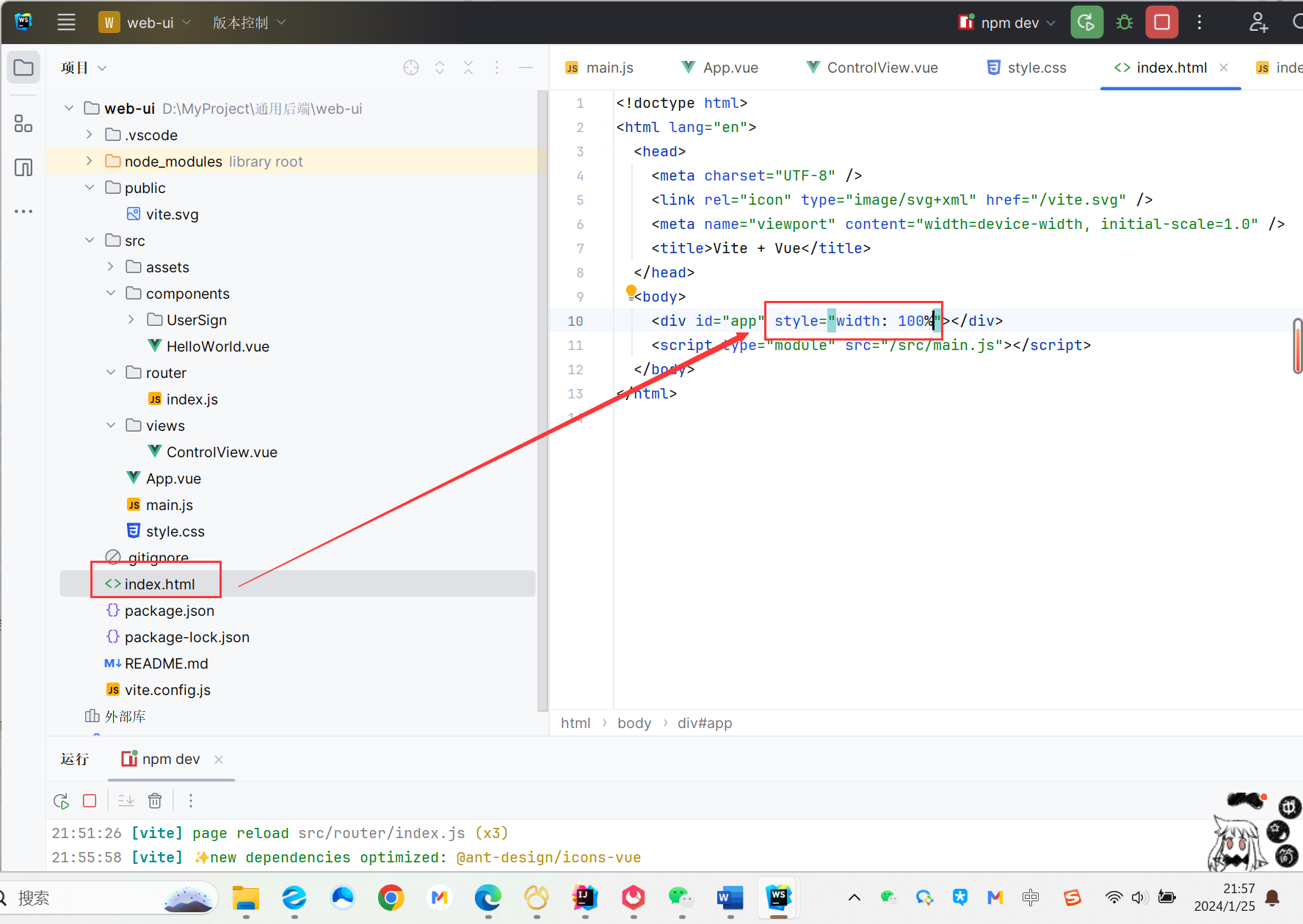Open the 版本控制 version control dropdown
Screen dimensions: 1303x924
249,22
